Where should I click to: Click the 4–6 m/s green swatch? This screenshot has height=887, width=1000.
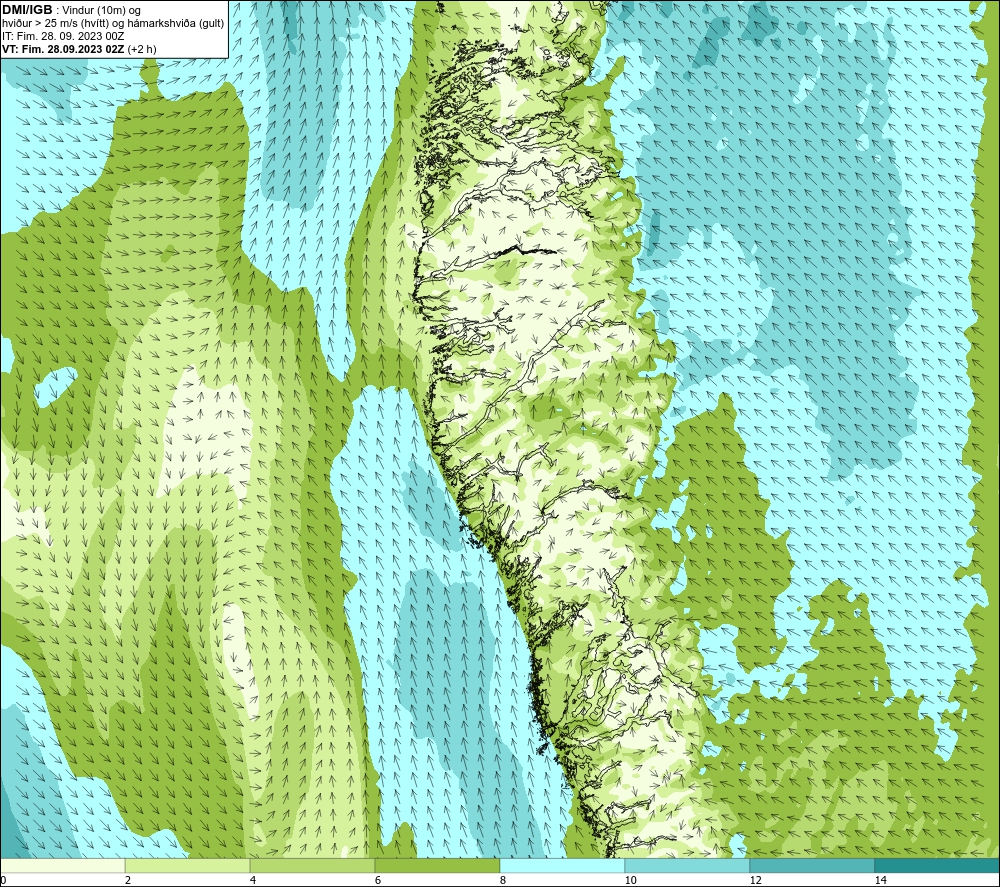click(x=312, y=865)
